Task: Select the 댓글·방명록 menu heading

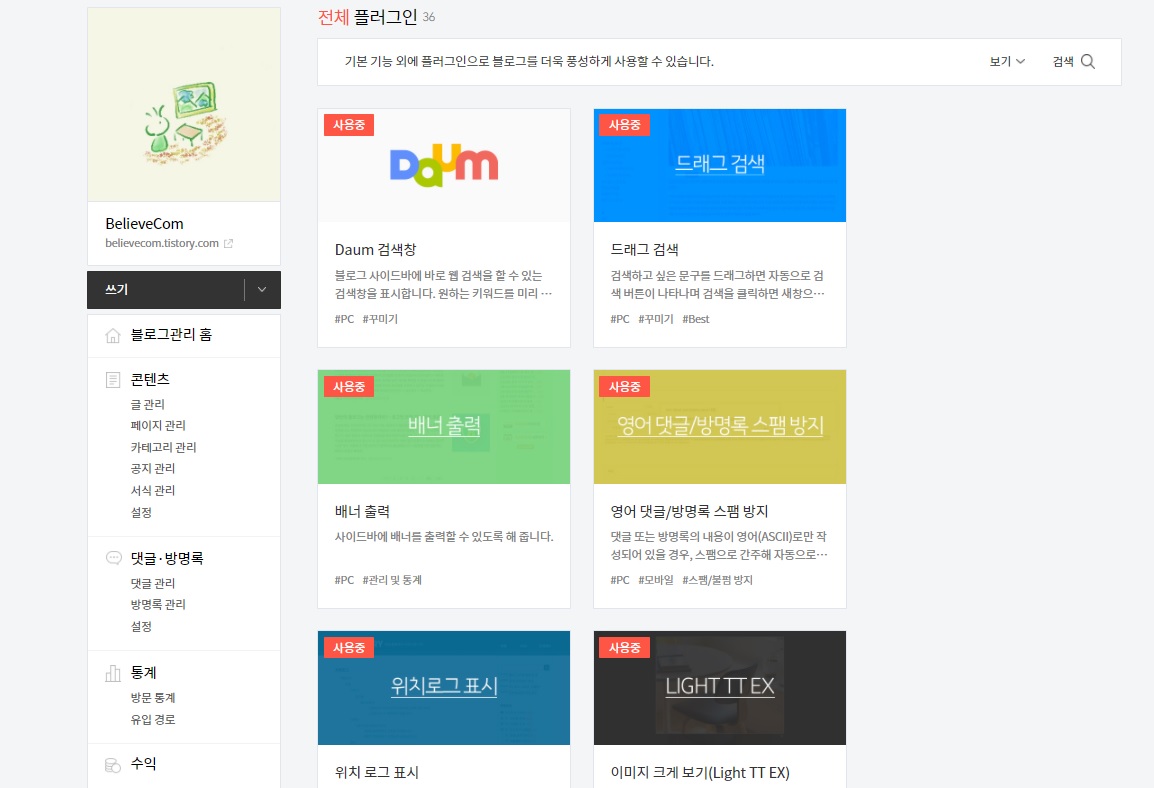Action: (167, 558)
